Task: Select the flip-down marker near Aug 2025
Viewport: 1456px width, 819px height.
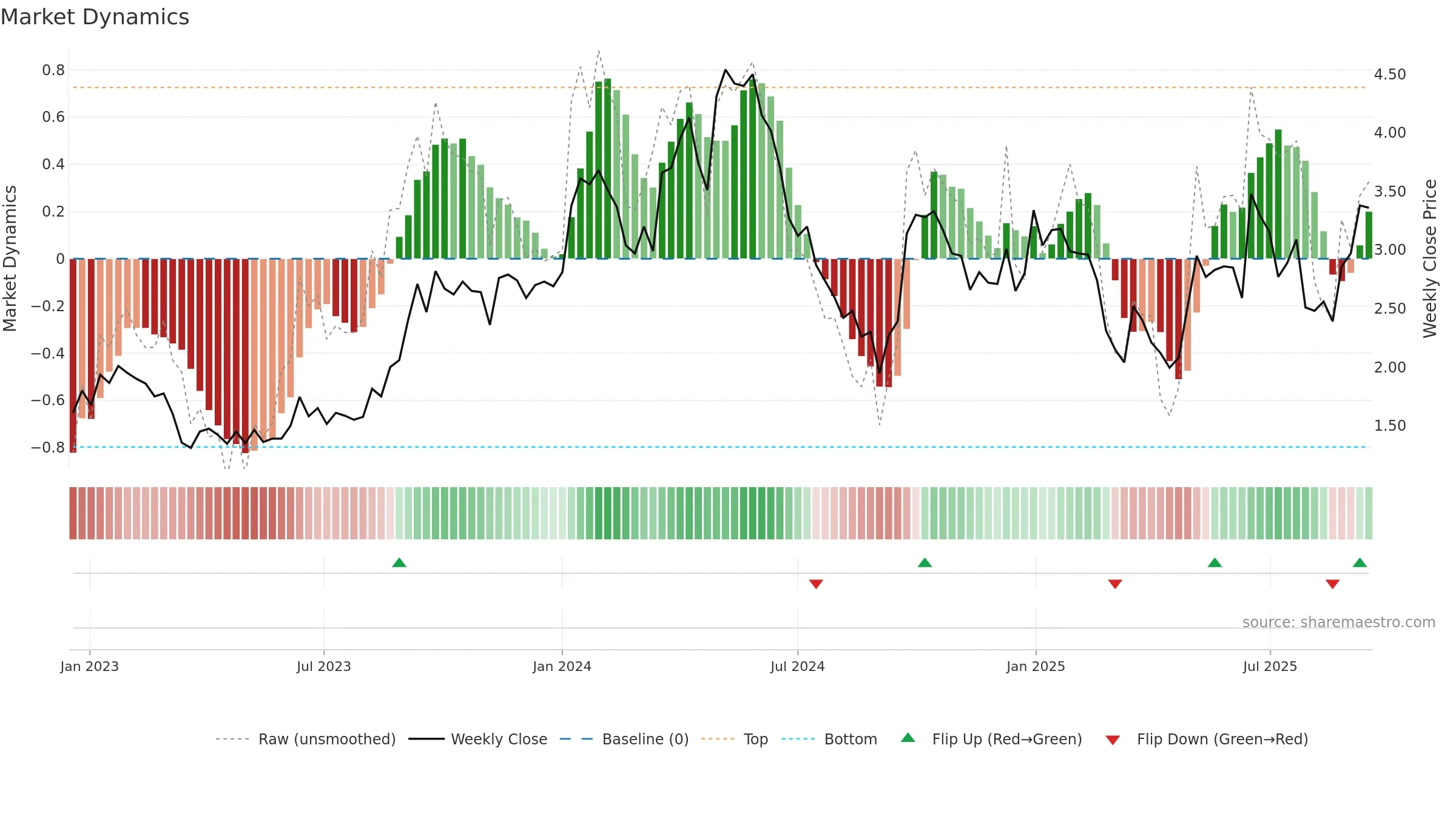Action: (x=1332, y=584)
